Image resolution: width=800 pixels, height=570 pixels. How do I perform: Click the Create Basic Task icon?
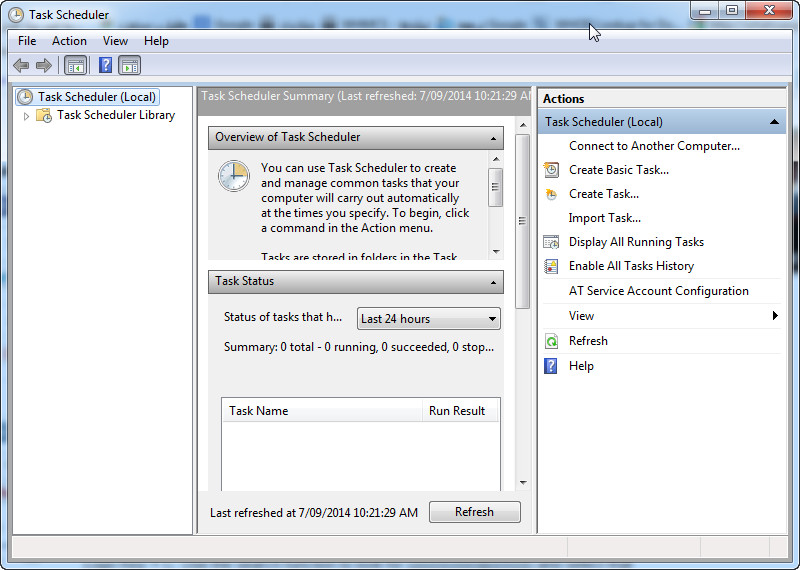pos(551,170)
